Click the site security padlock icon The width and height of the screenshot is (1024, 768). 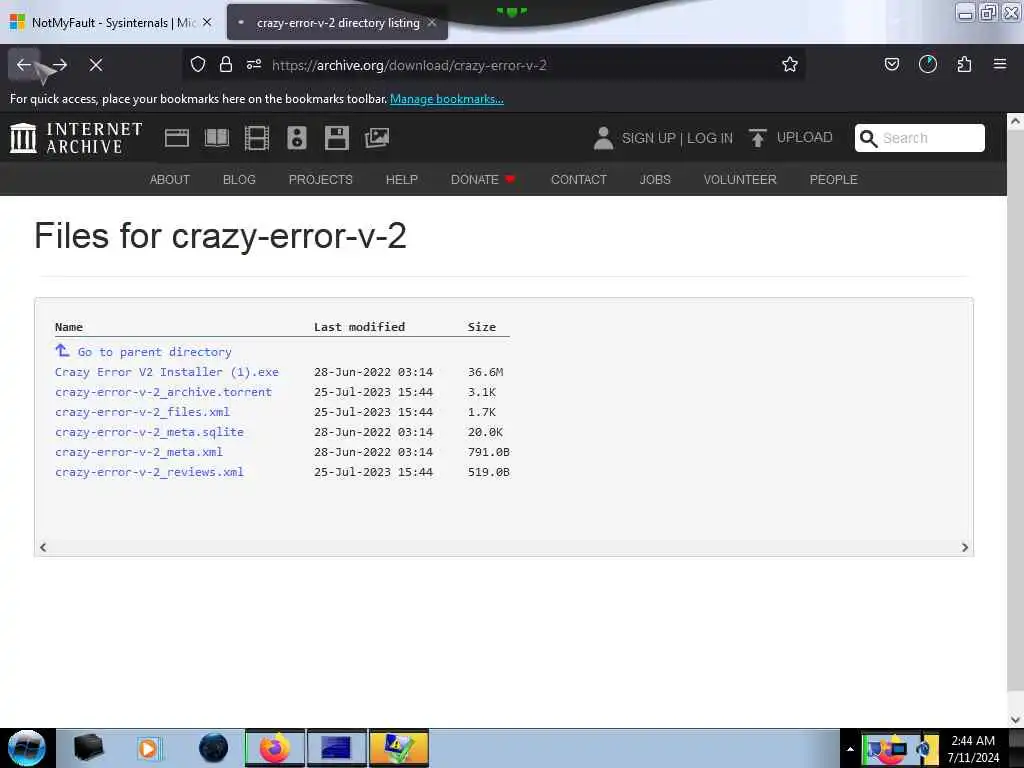[x=226, y=64]
